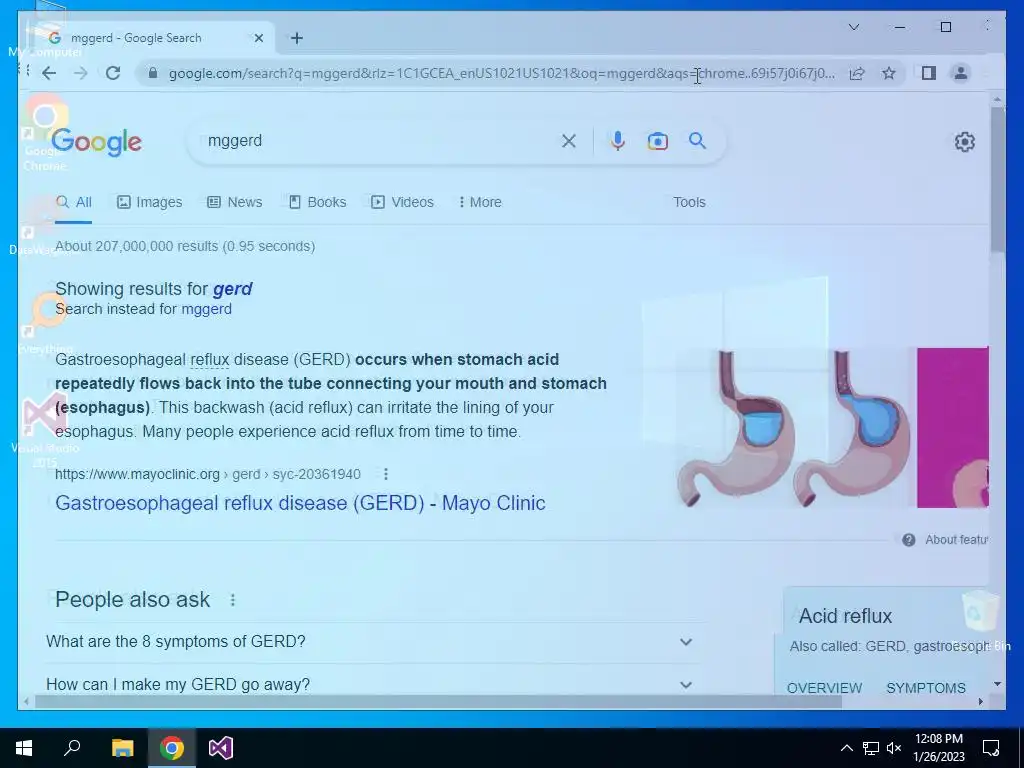
Task: Open File Explorer from the taskbar
Action: tap(122, 748)
